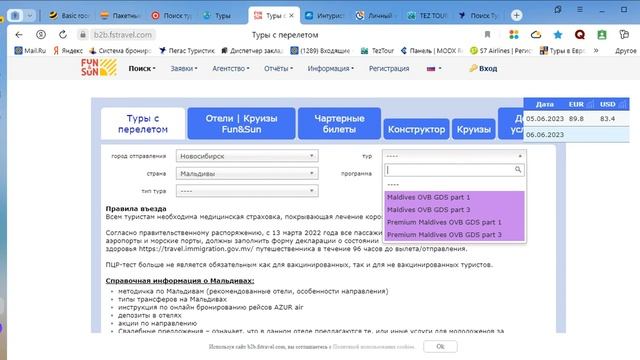
Task: Open методичка по Мальдивам link
Action: [253, 291]
